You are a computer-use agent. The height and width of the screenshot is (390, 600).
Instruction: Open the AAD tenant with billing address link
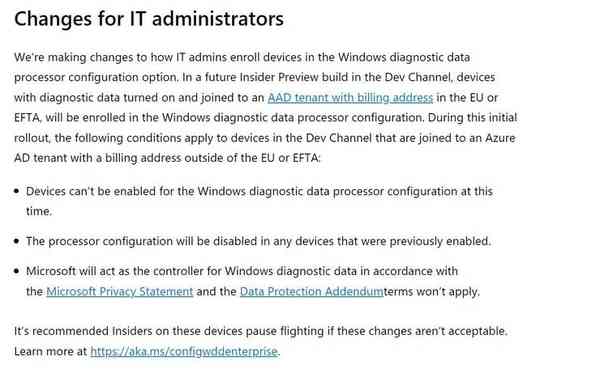point(350,98)
